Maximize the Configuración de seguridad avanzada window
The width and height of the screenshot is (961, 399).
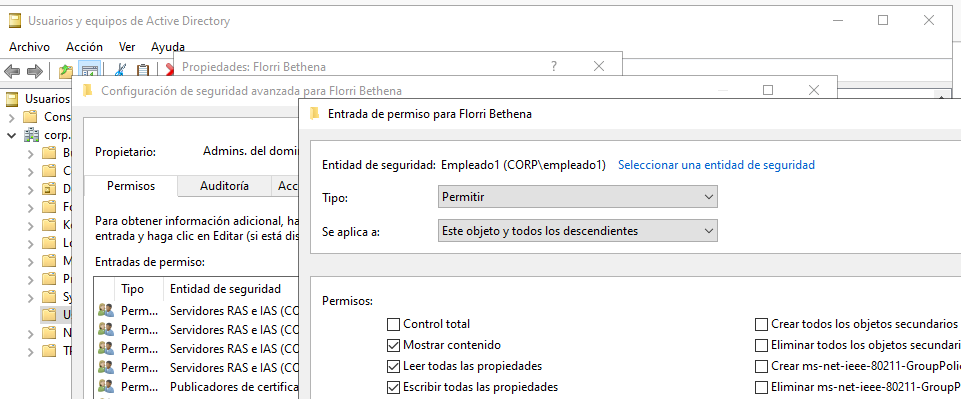pyautogui.click(x=768, y=90)
